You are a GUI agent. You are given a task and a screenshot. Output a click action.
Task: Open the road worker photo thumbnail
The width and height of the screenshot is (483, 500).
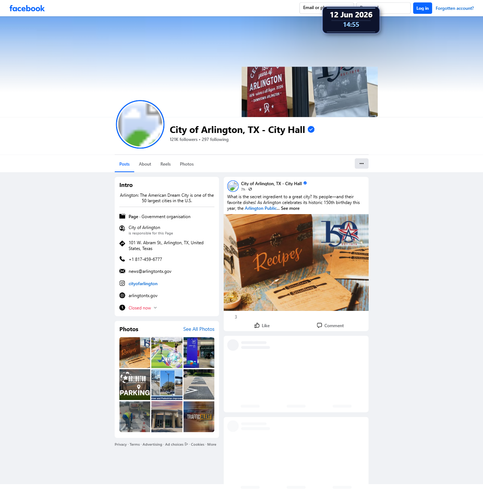pos(135,416)
